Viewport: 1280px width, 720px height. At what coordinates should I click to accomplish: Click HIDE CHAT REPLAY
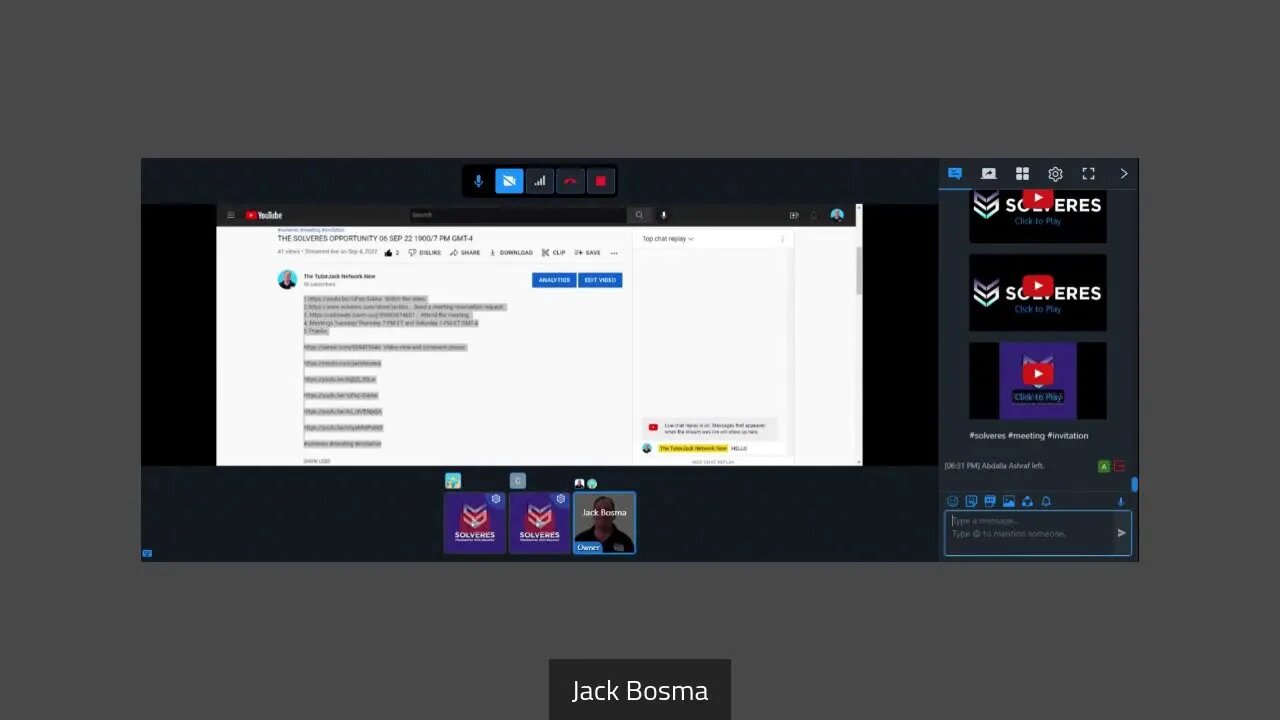point(713,462)
